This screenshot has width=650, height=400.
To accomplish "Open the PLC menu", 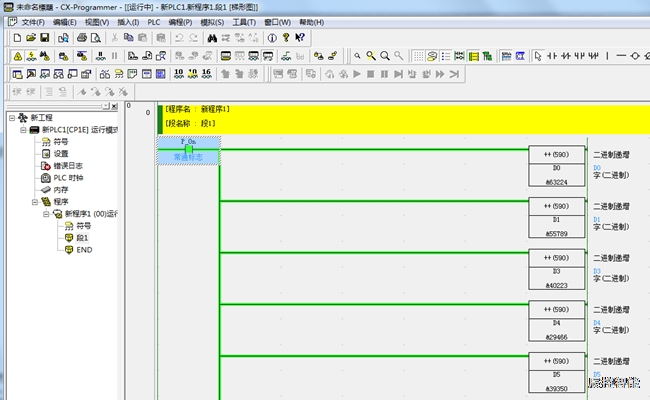I will tap(154, 21).
